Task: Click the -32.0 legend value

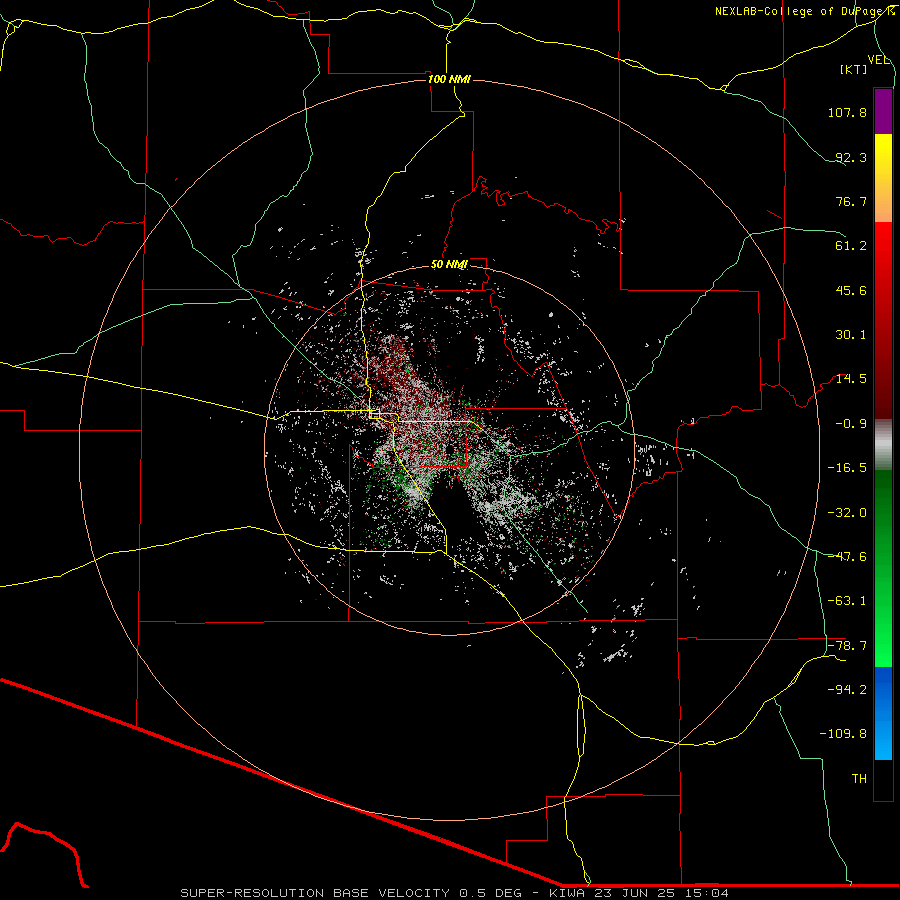Action: click(x=847, y=513)
